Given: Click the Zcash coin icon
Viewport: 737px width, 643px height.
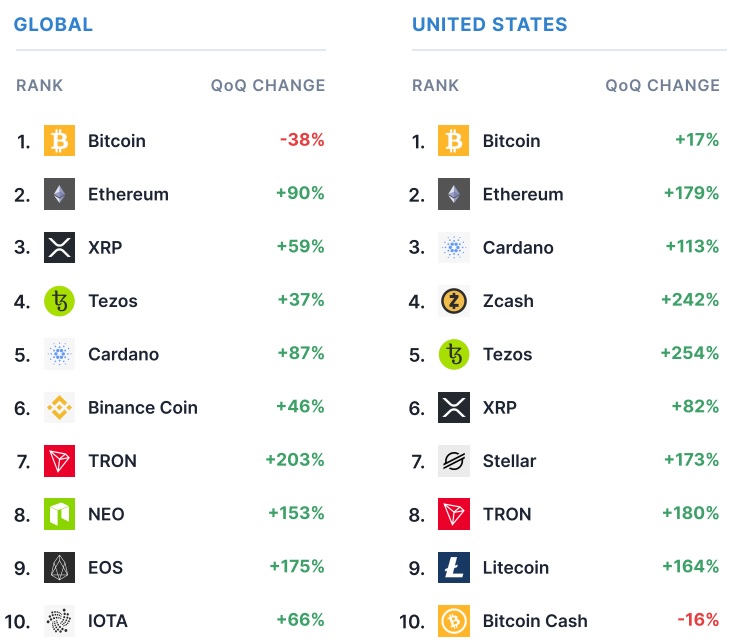Looking at the screenshot, I should coord(454,300).
